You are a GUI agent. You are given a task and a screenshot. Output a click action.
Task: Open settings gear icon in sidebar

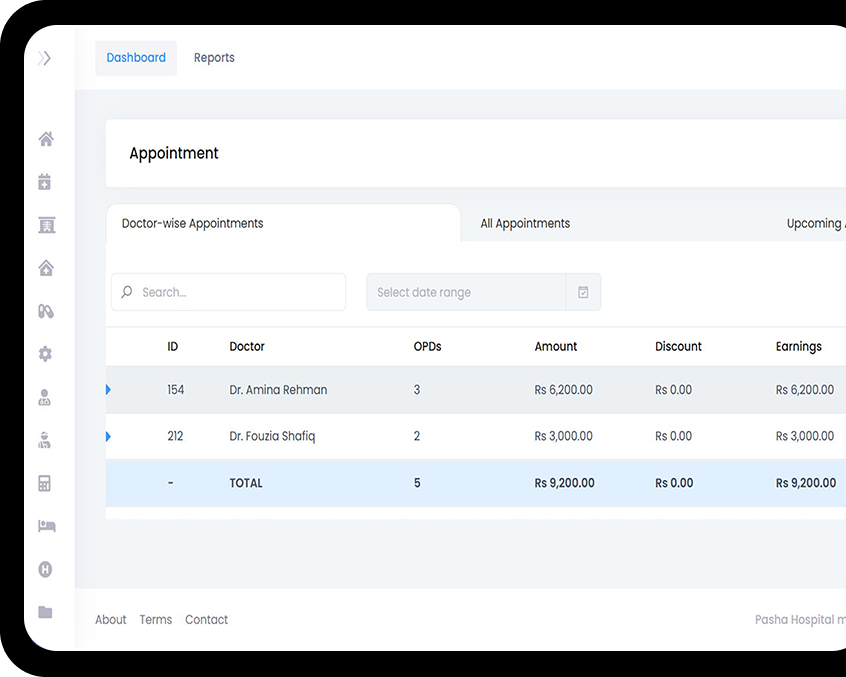pyautogui.click(x=45, y=354)
